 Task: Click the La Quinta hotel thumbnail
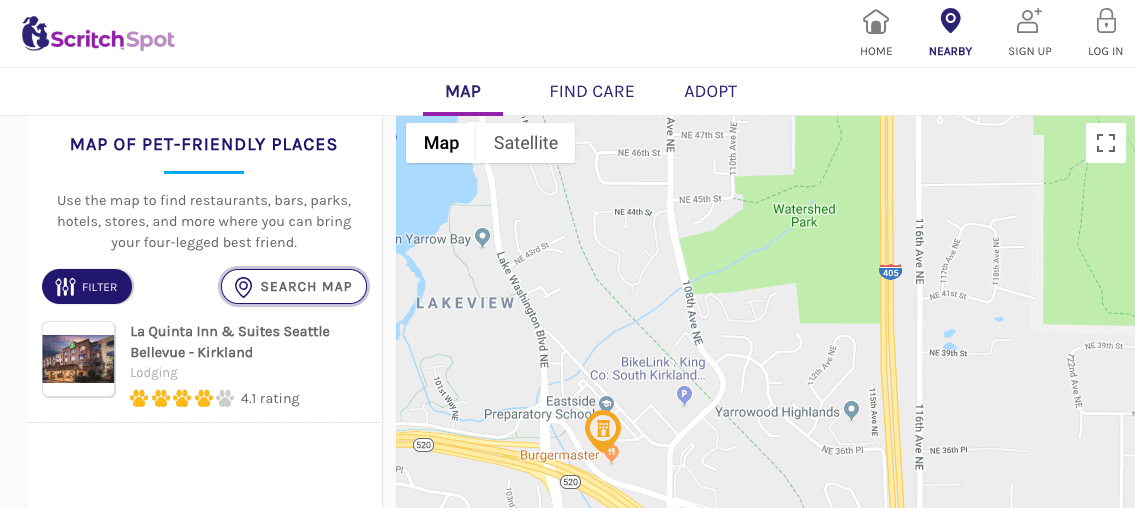click(x=79, y=359)
